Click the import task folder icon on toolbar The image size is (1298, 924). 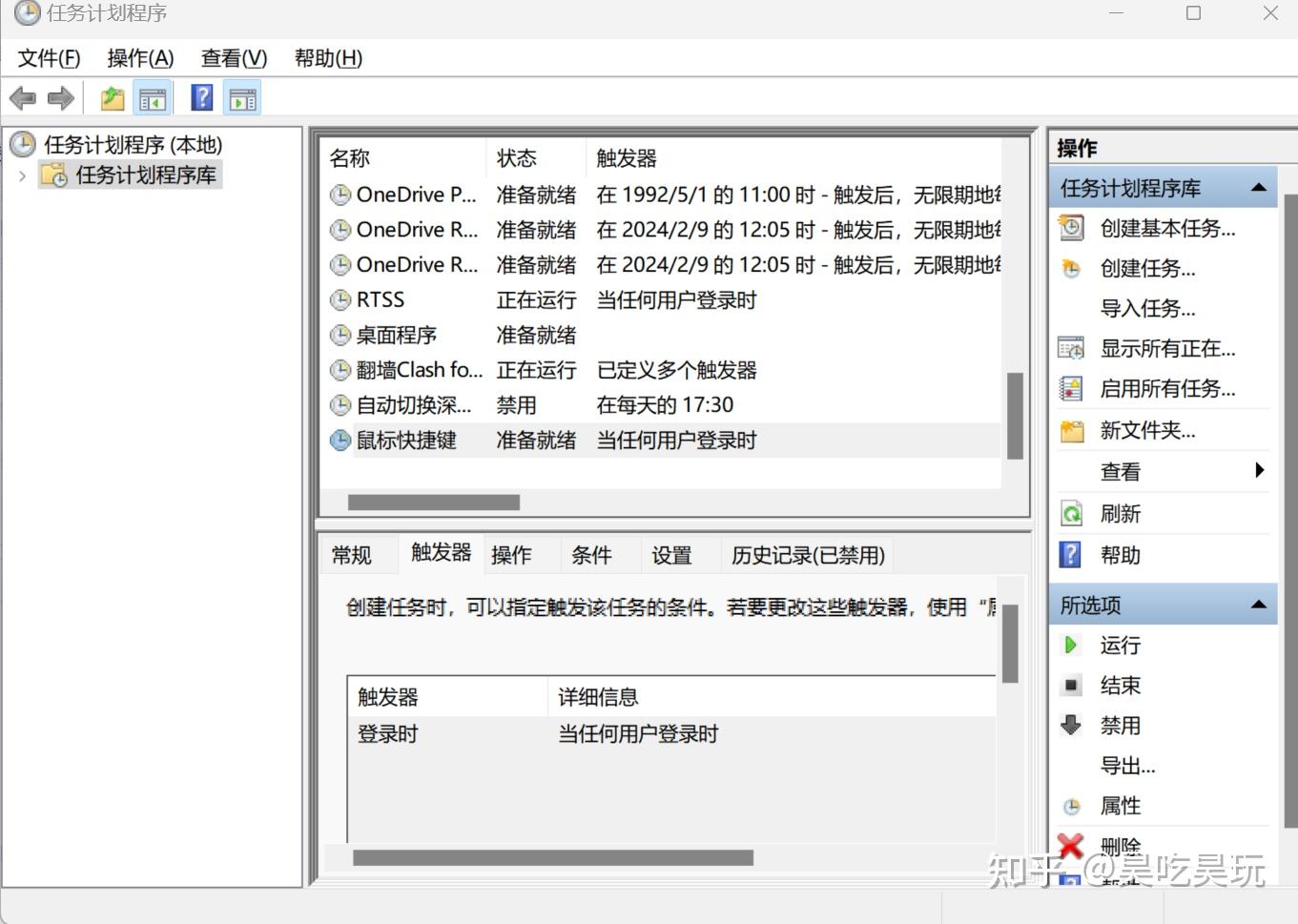click(x=110, y=96)
